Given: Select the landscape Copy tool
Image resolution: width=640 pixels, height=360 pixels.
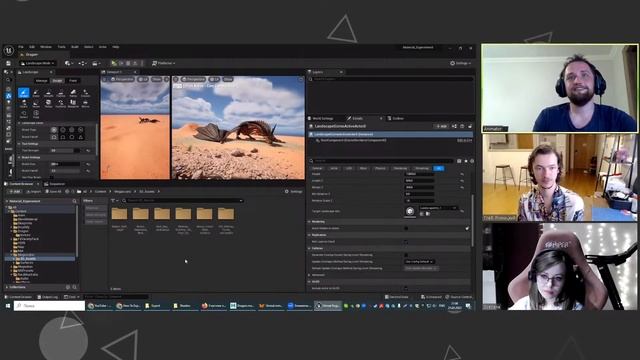Looking at the screenshot, I should pos(36,114).
